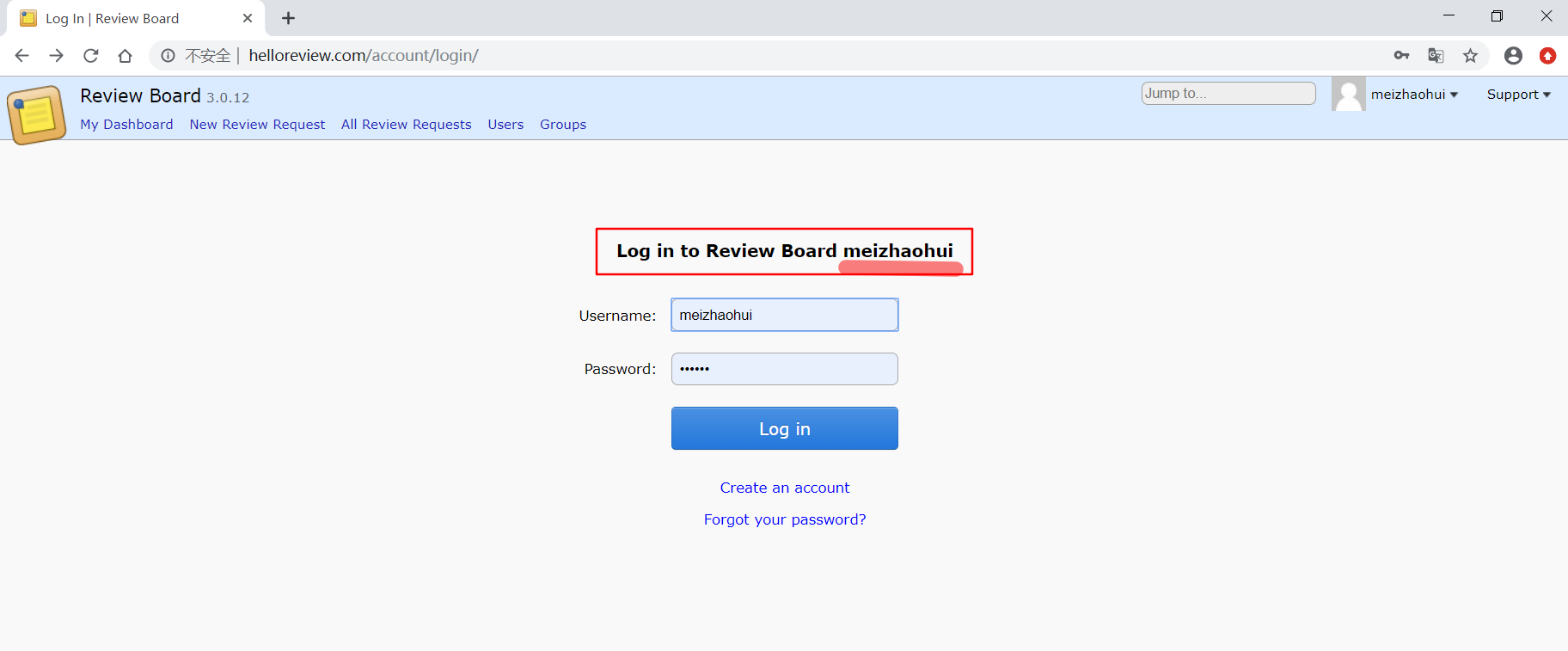Open the Users page
The width and height of the screenshot is (1568, 651).
click(x=505, y=125)
